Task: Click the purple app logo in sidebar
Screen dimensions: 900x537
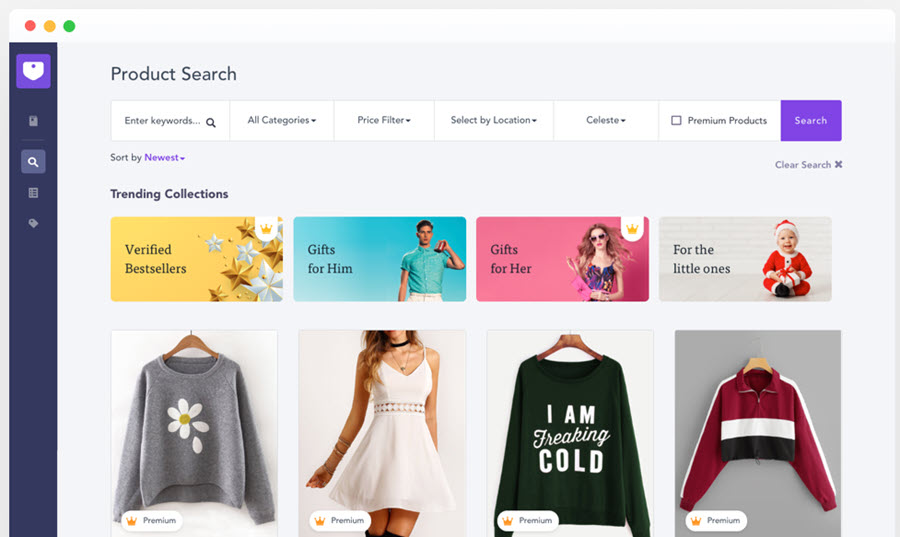Action: point(33,71)
